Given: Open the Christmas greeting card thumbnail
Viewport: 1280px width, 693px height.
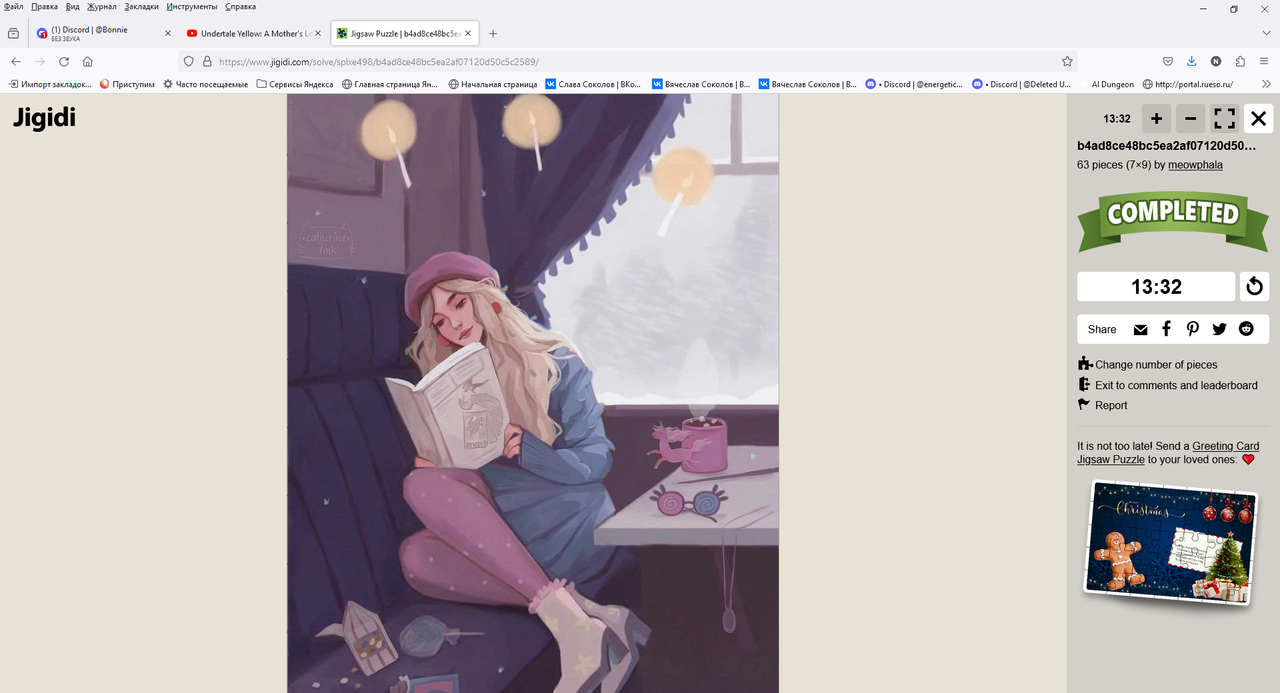Looking at the screenshot, I should tap(1169, 544).
